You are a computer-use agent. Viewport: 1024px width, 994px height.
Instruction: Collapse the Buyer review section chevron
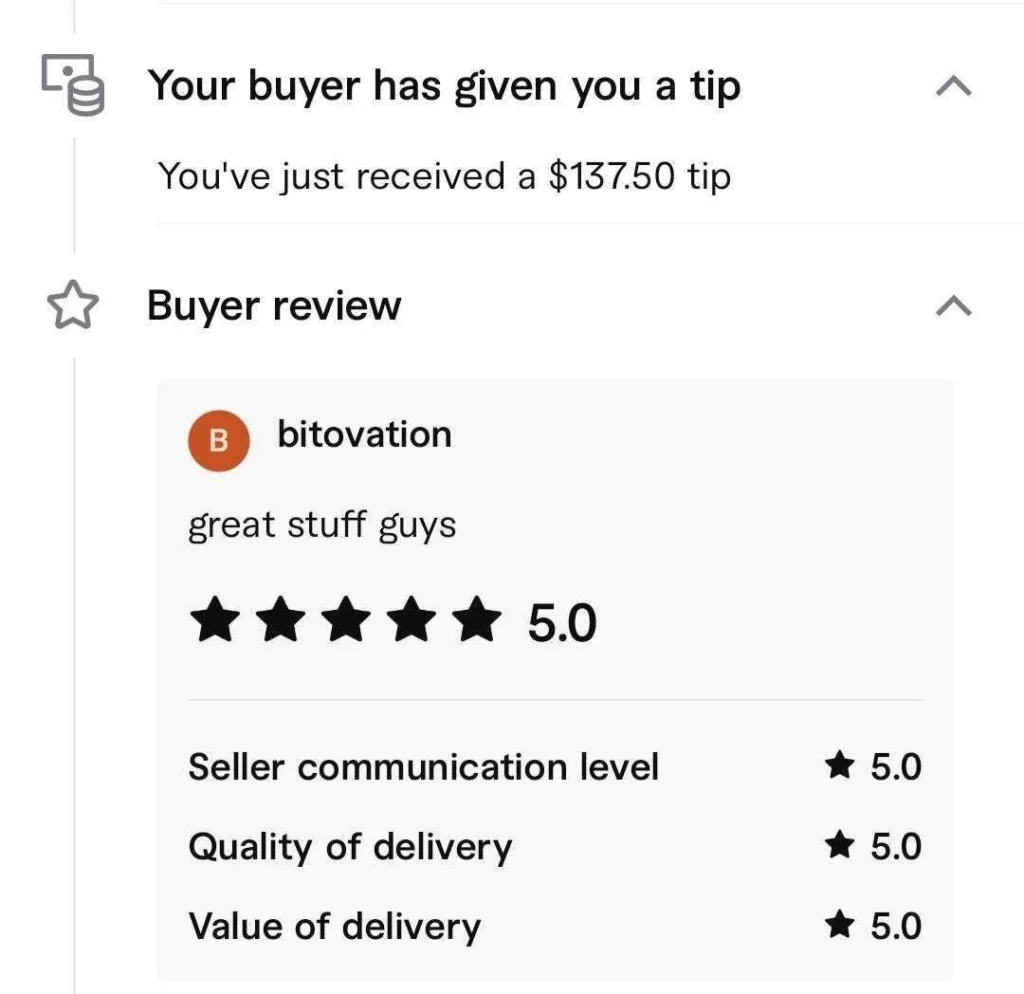pyautogui.click(x=953, y=306)
